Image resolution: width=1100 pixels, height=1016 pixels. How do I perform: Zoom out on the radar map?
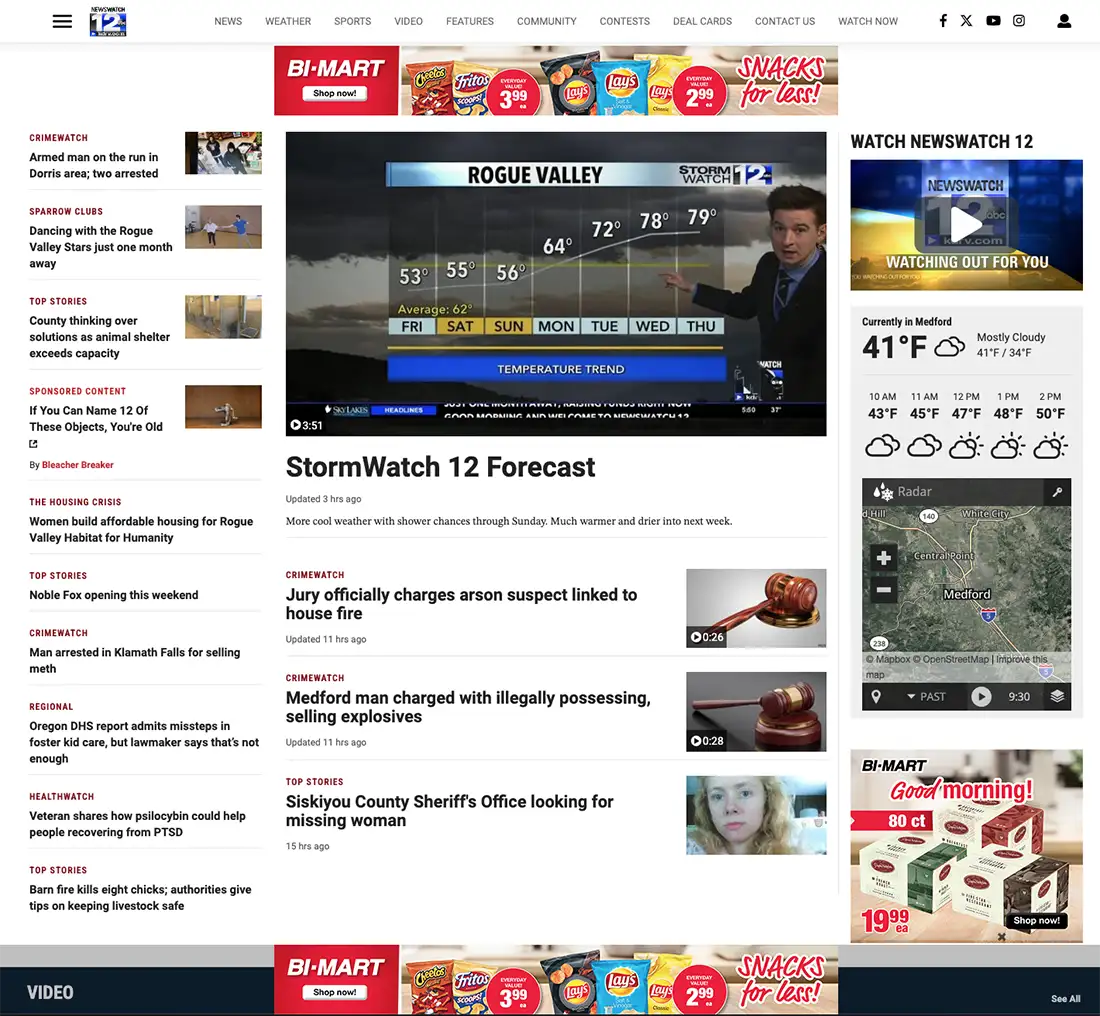[x=883, y=590]
